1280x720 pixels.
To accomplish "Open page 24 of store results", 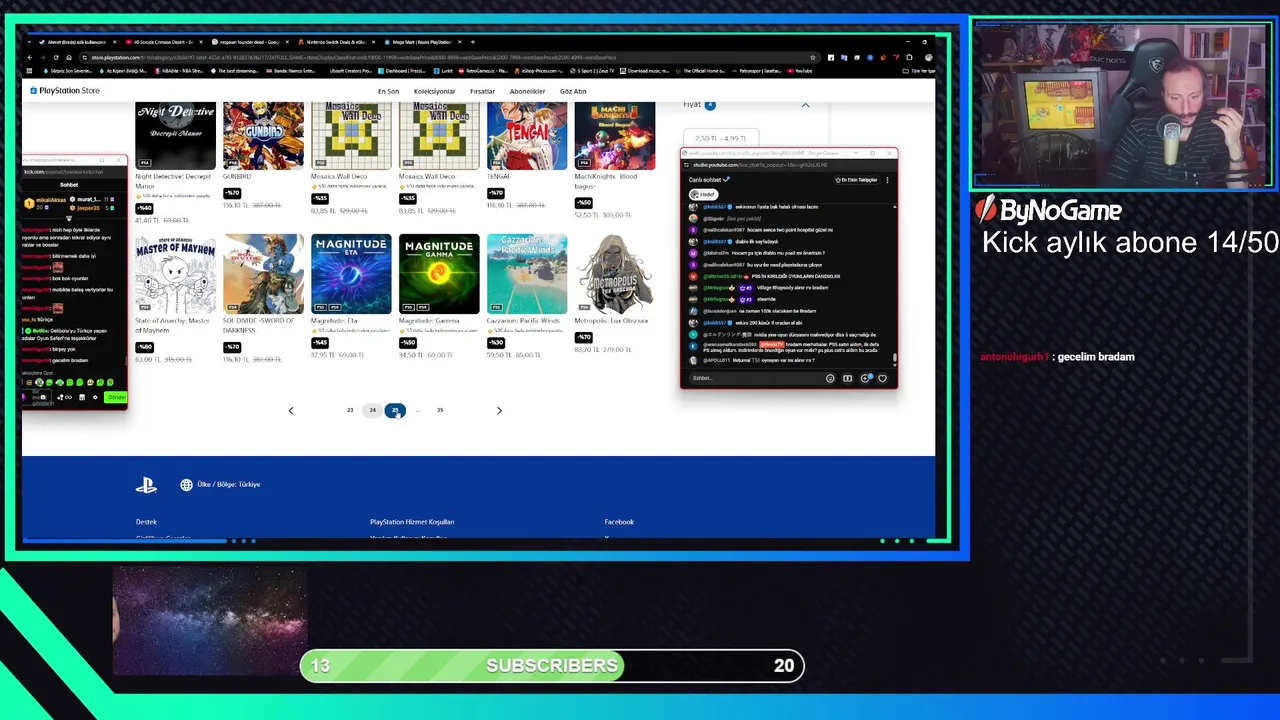I will (372, 410).
